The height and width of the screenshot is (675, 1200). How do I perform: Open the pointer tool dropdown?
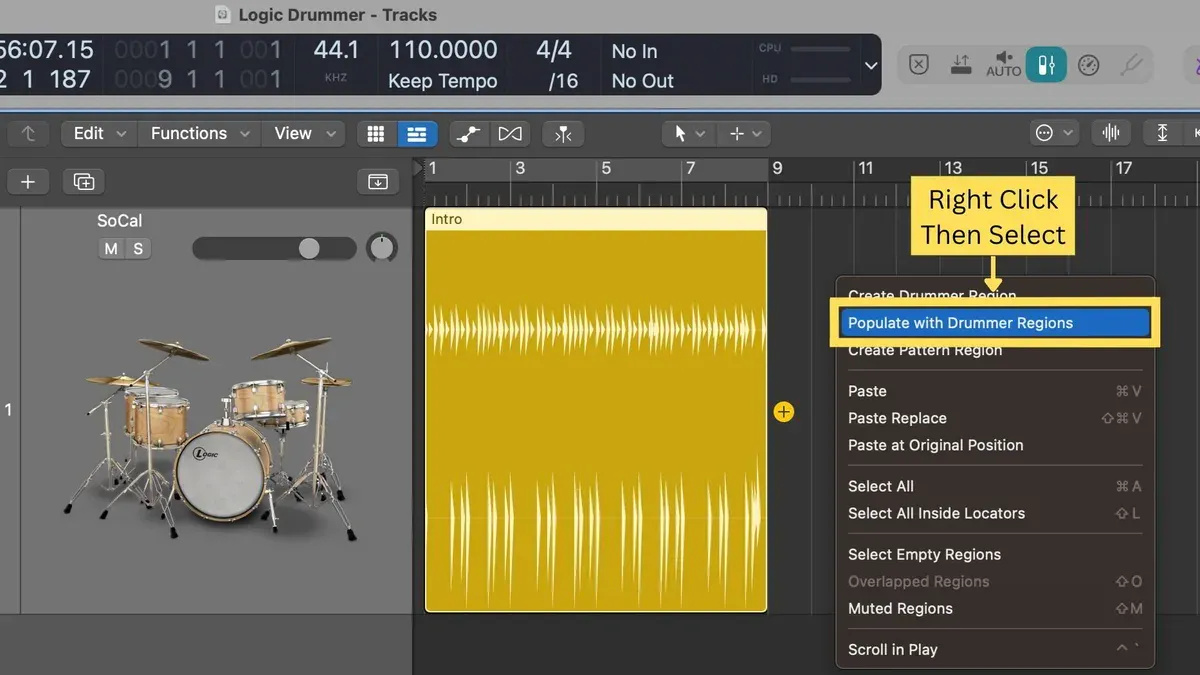[688, 133]
